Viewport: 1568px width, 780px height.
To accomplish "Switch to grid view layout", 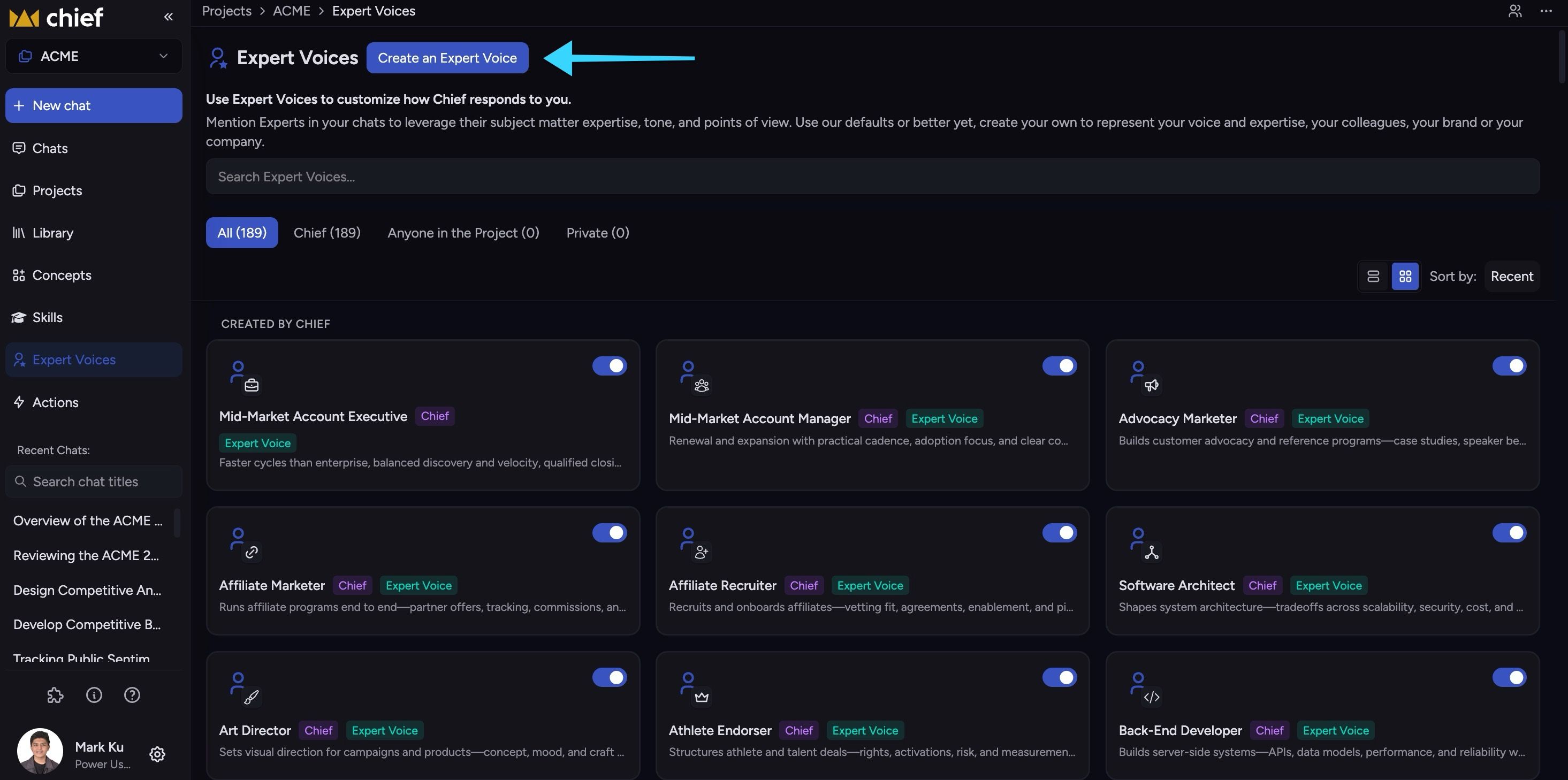I will point(1405,276).
